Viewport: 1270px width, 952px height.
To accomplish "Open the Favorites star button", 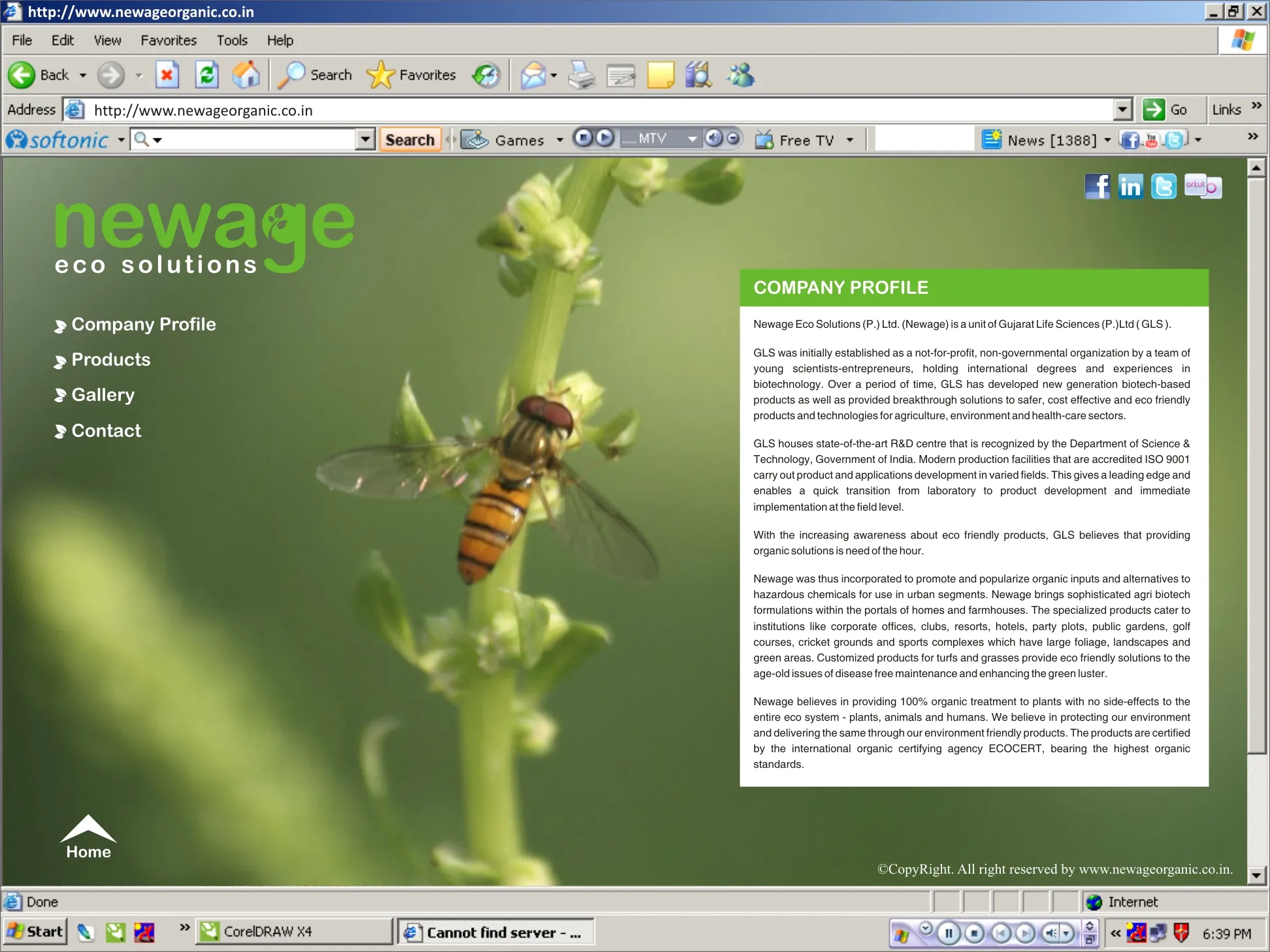I will (411, 75).
